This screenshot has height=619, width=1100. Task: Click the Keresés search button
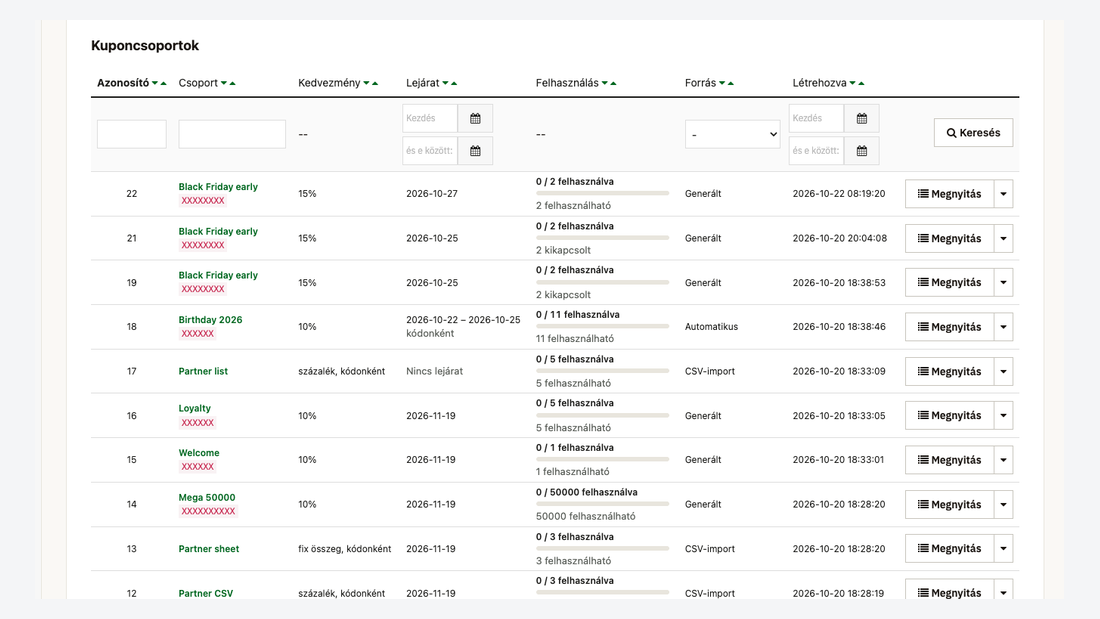973,133
